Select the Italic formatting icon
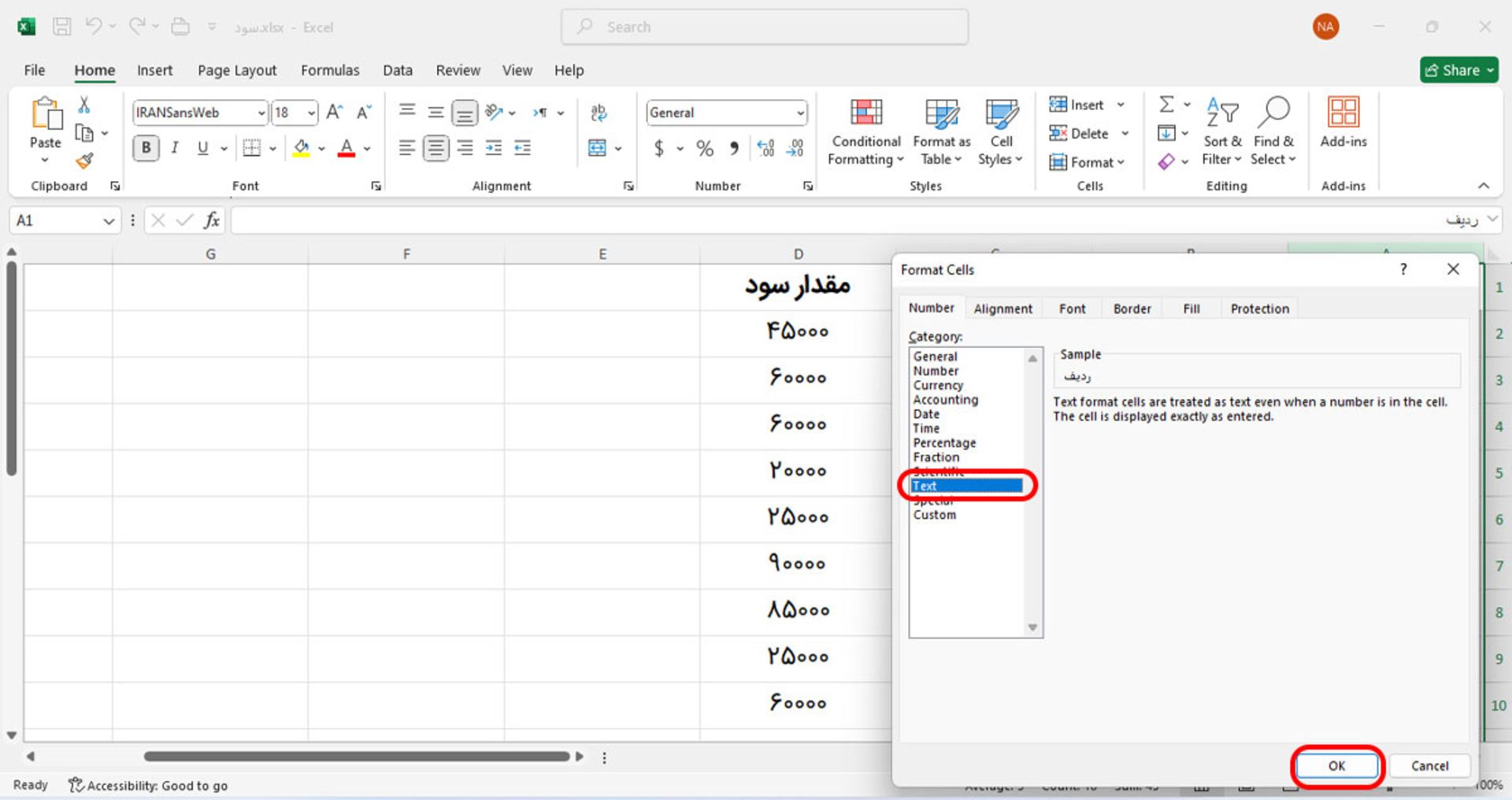Viewport: 1512px width, 800px height. (175, 147)
